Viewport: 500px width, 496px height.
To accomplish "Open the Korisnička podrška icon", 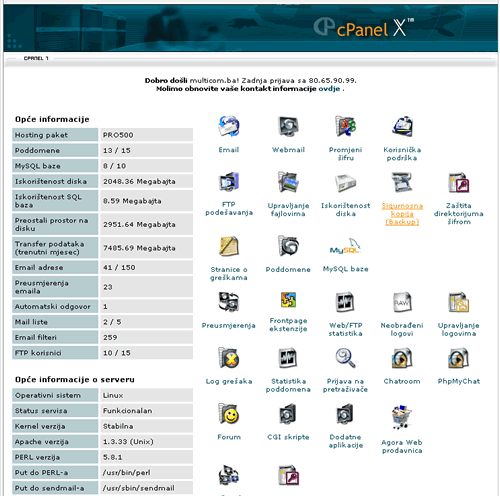I will point(402,127).
